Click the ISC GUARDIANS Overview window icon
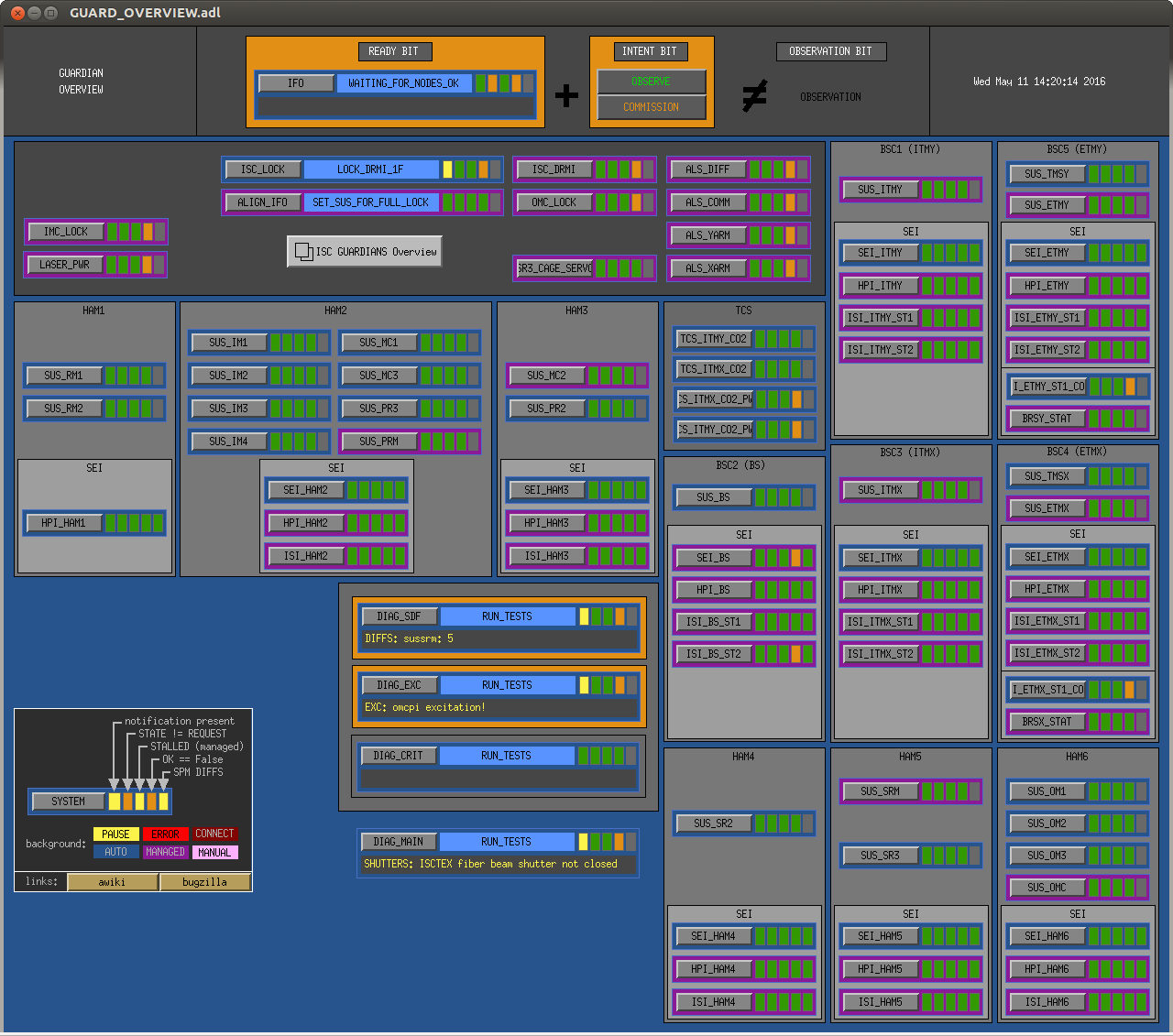 [303, 251]
